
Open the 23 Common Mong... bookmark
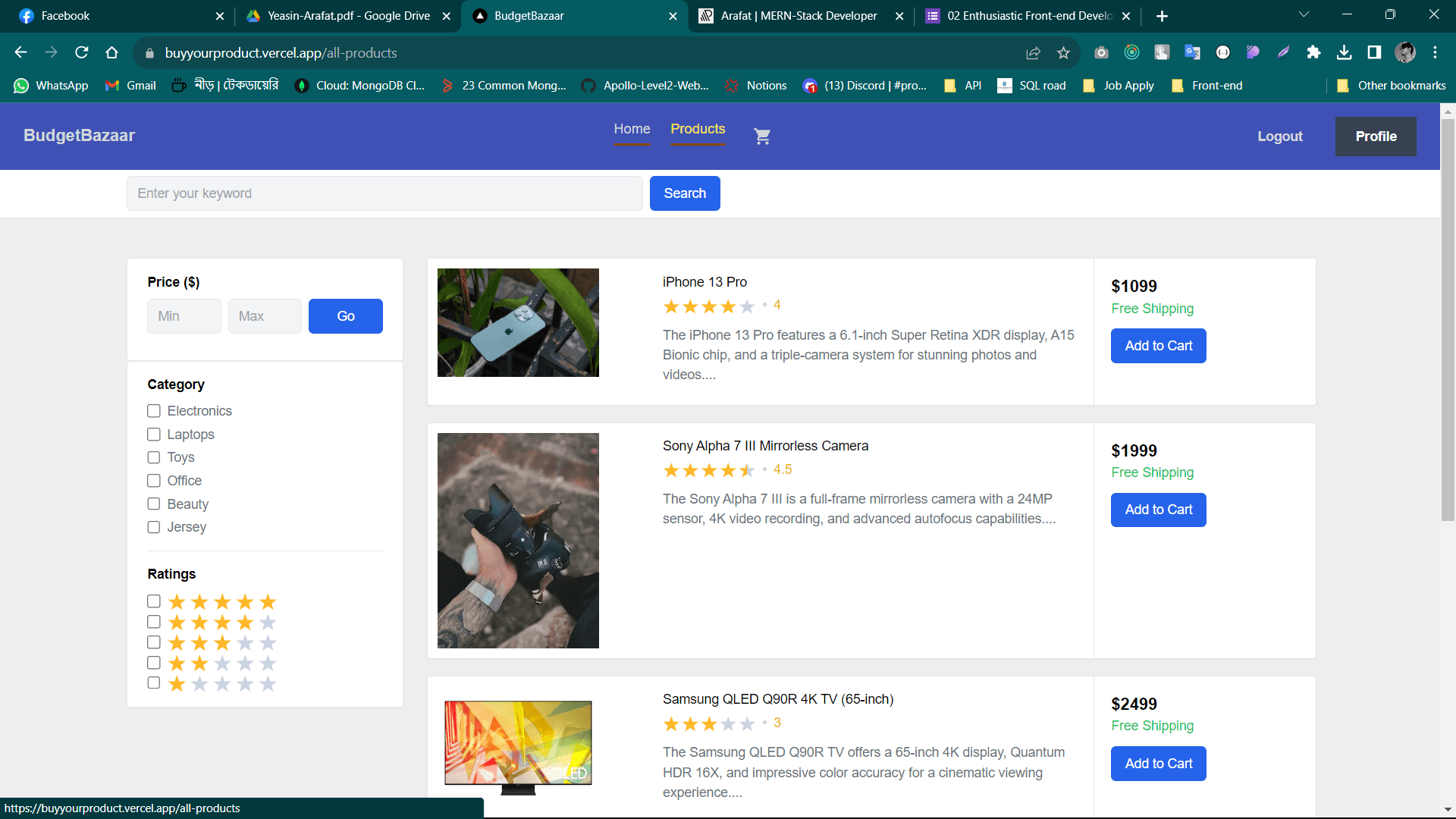[x=504, y=86]
